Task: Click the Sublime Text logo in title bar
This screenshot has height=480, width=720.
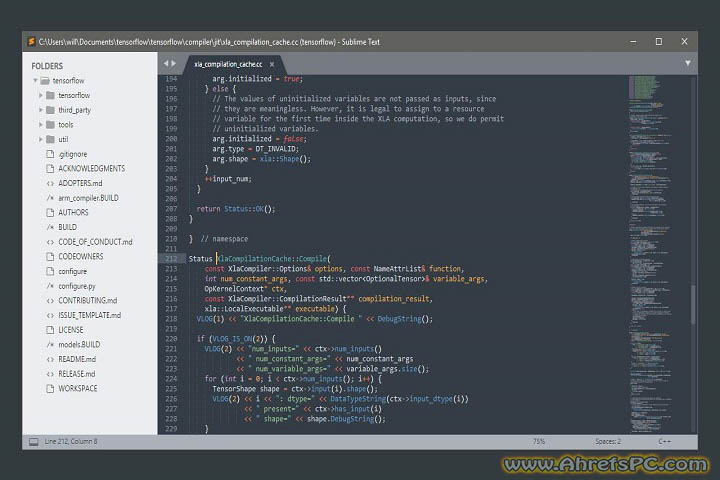Action: point(31,42)
